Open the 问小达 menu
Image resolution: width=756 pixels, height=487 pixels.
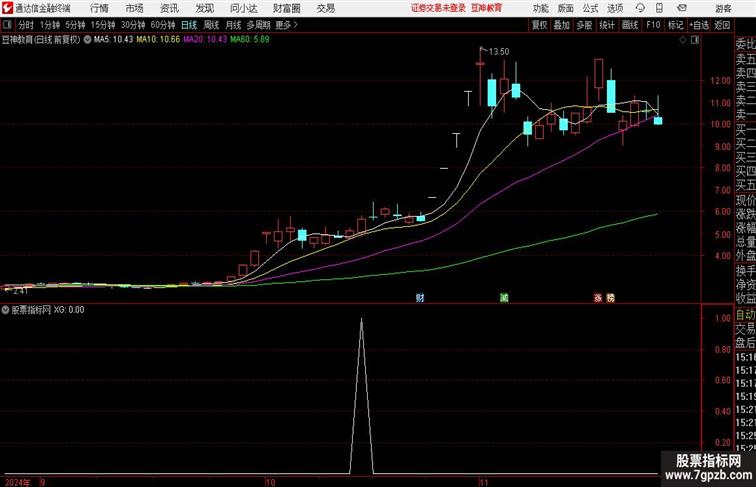(243, 8)
